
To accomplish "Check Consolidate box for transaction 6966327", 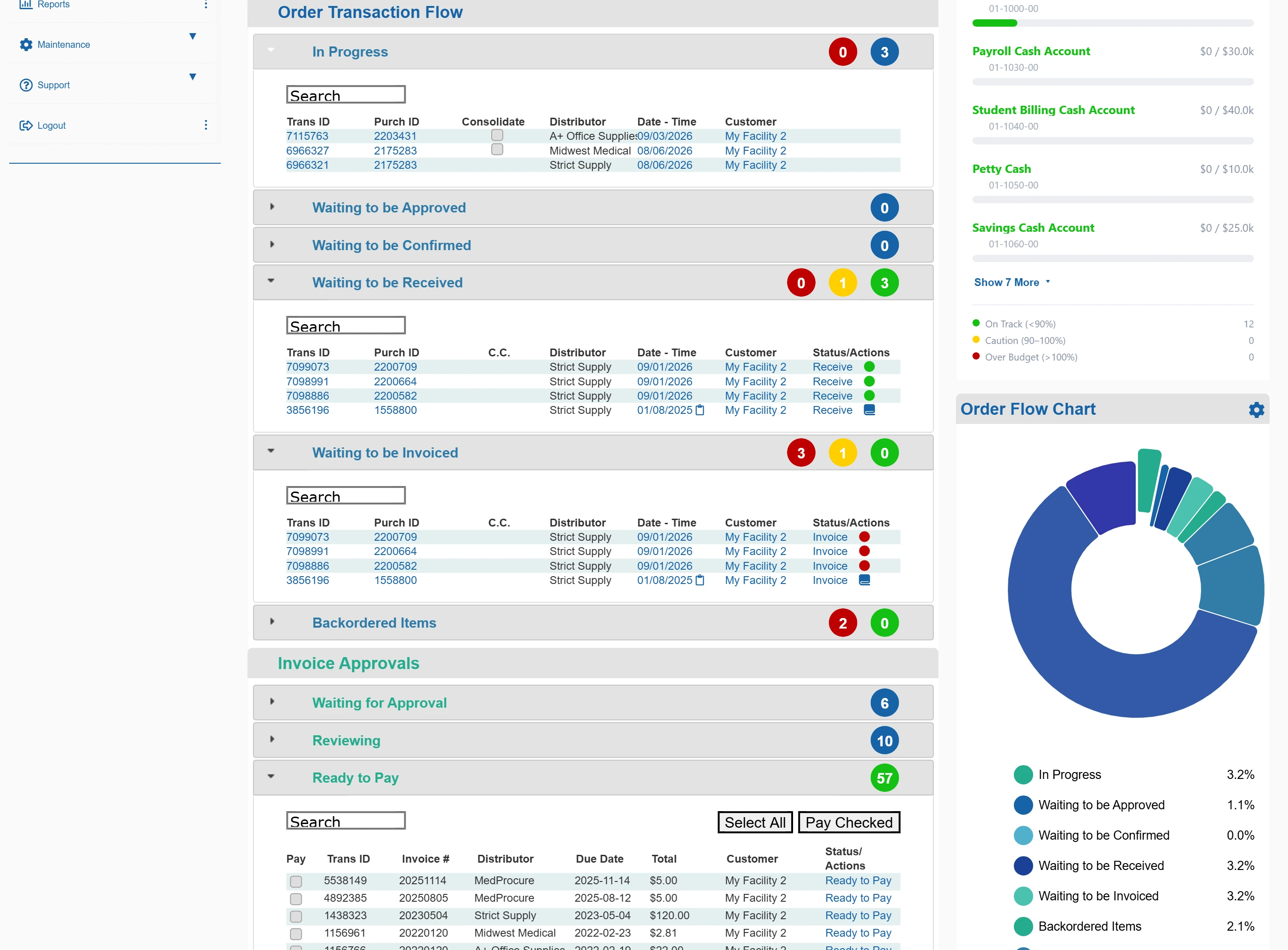I will 497,149.
